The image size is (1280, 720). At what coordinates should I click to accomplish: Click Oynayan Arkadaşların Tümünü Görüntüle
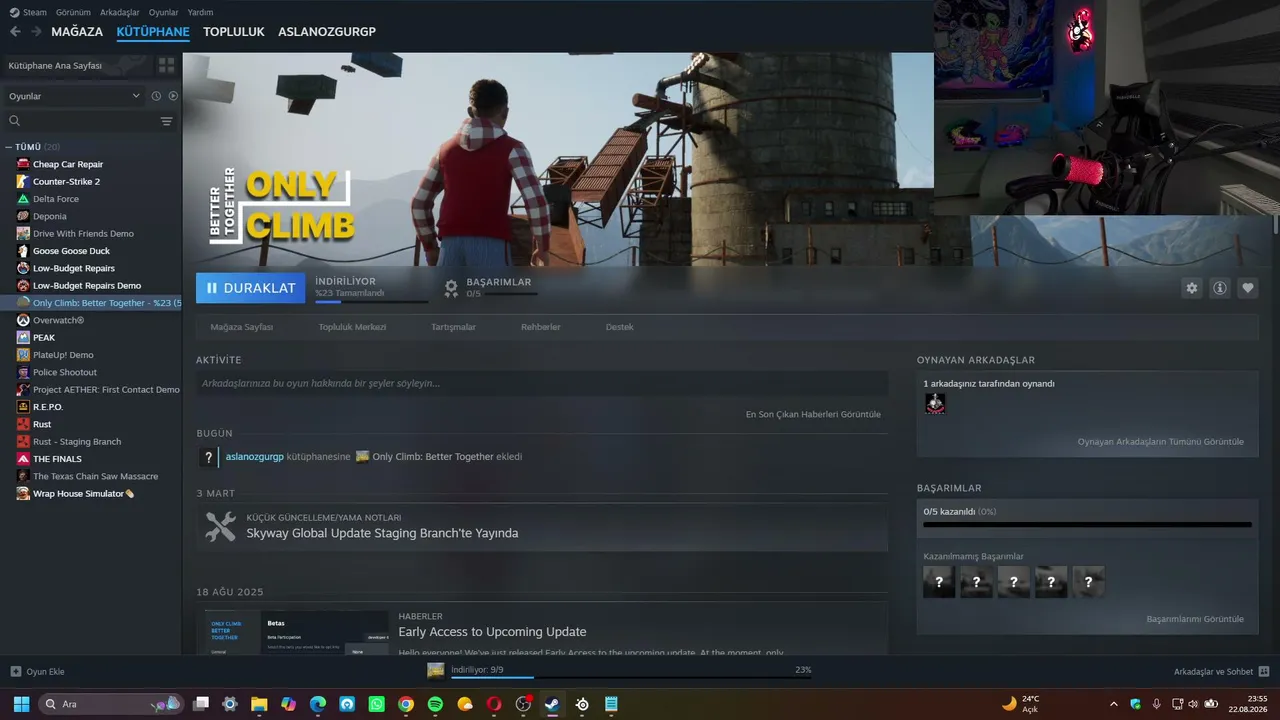coord(1161,441)
